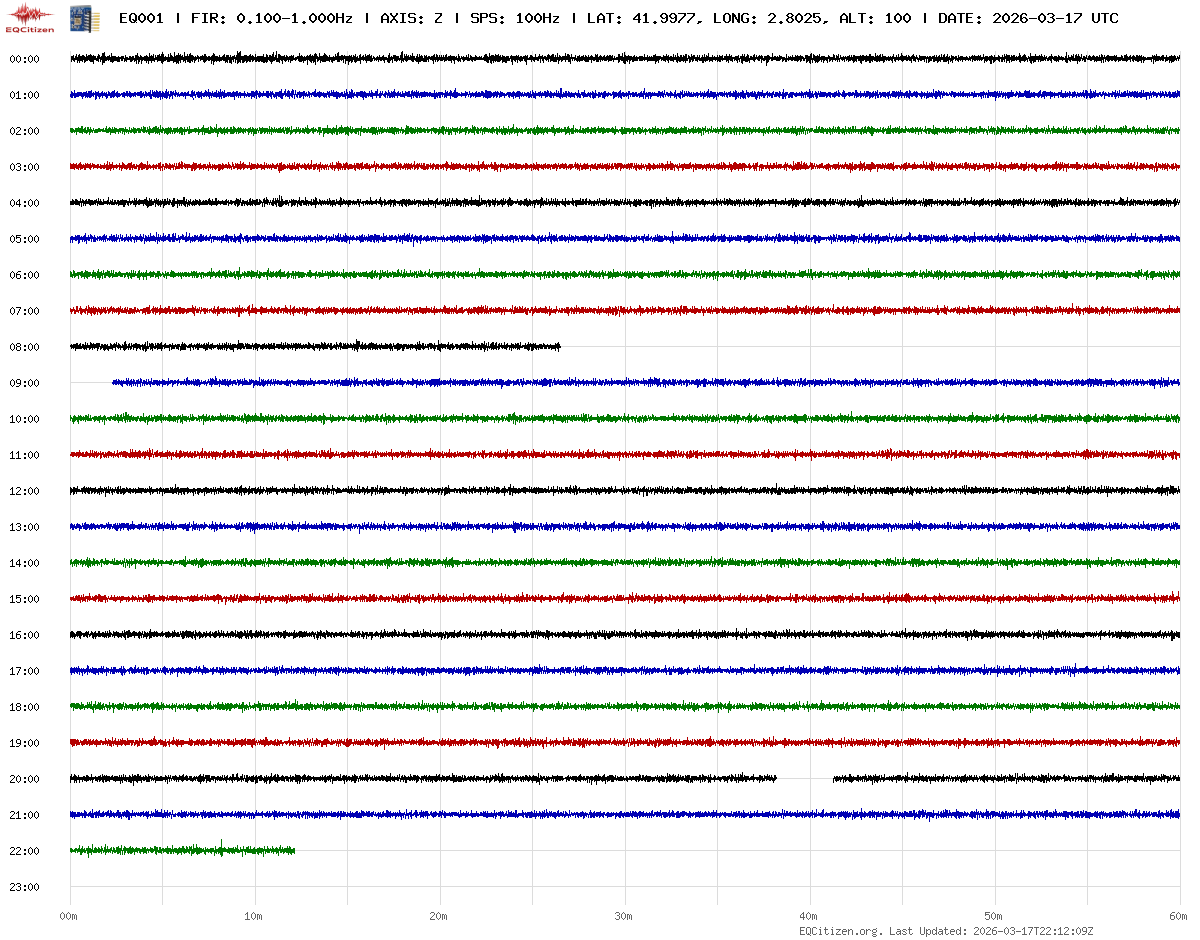Click the EQ001 station header text
This screenshot has width=1200, height=940.
pos(141,18)
